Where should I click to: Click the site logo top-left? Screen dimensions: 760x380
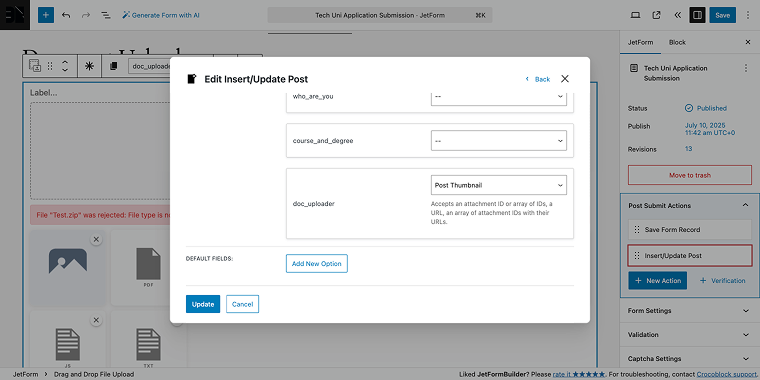point(15,15)
